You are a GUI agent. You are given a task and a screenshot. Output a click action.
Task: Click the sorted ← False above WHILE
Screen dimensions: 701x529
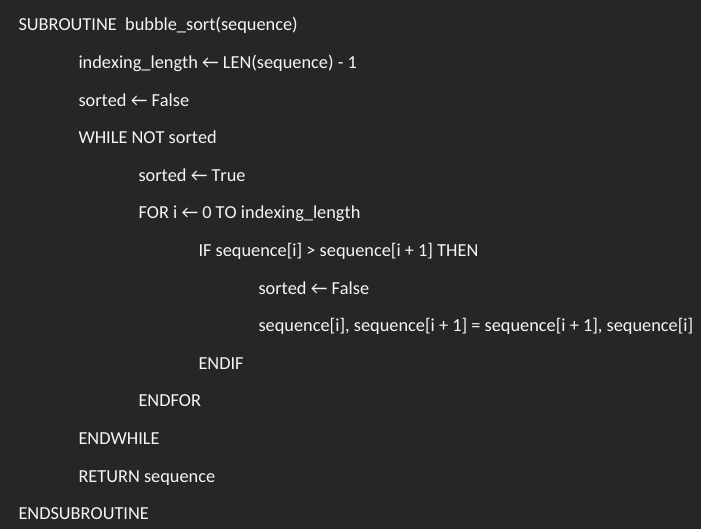tap(133, 100)
